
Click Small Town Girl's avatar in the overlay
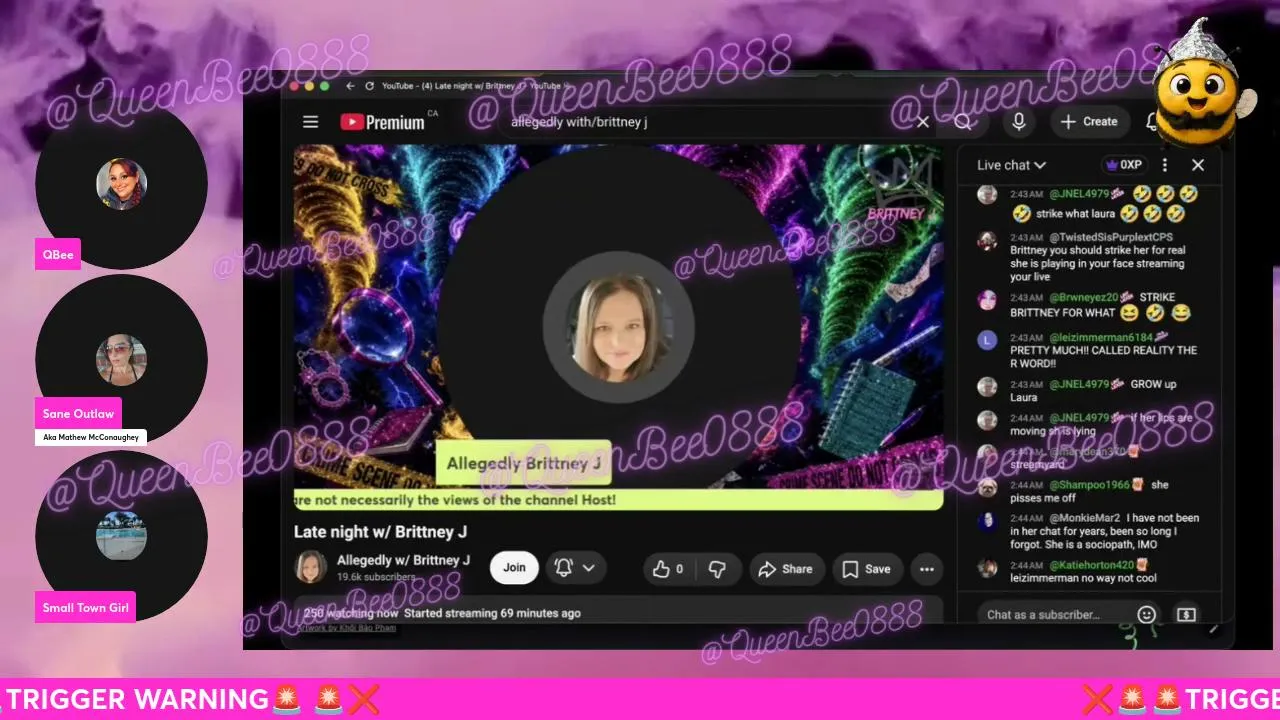pos(121,536)
